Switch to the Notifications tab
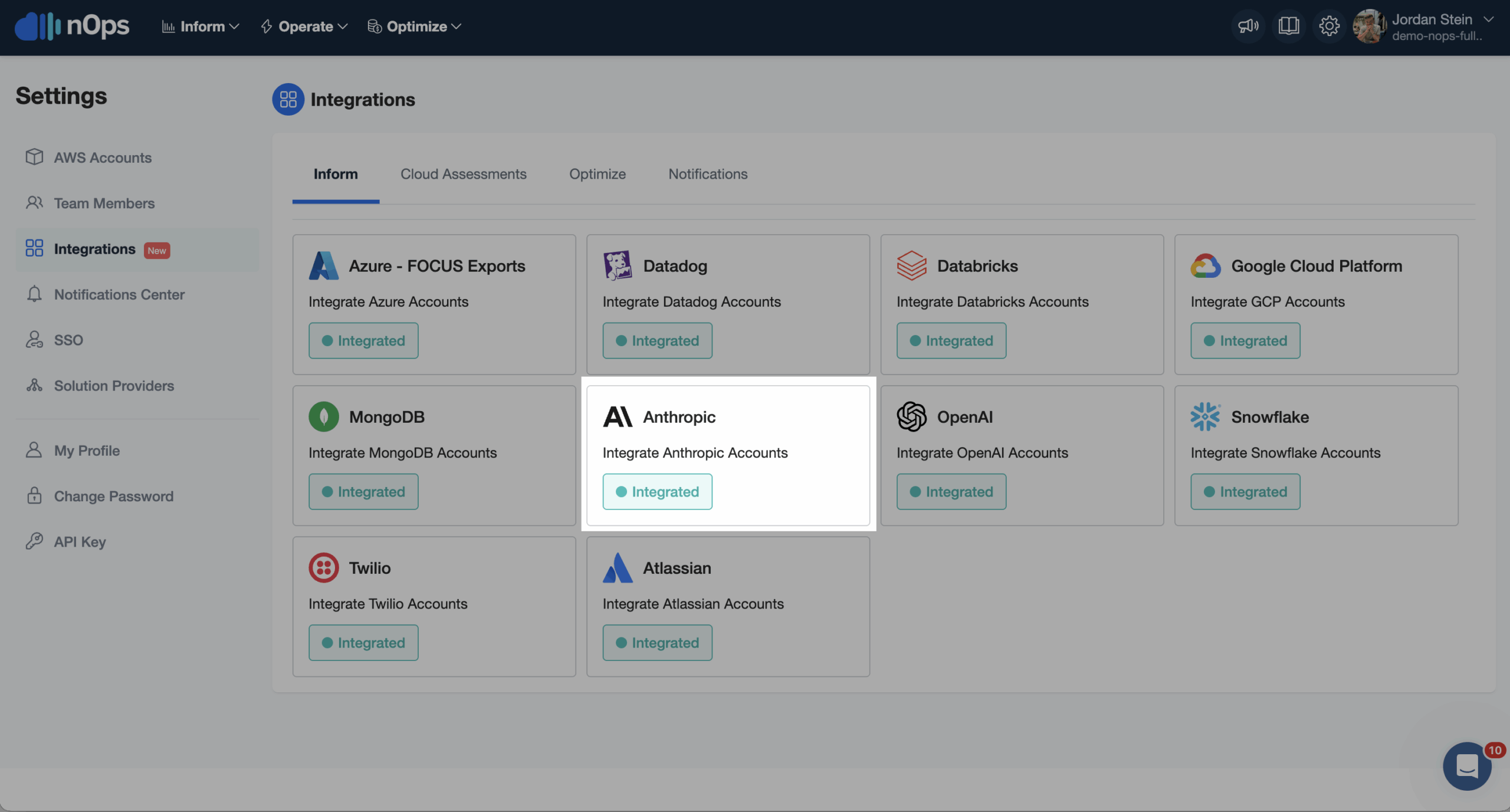 click(708, 174)
